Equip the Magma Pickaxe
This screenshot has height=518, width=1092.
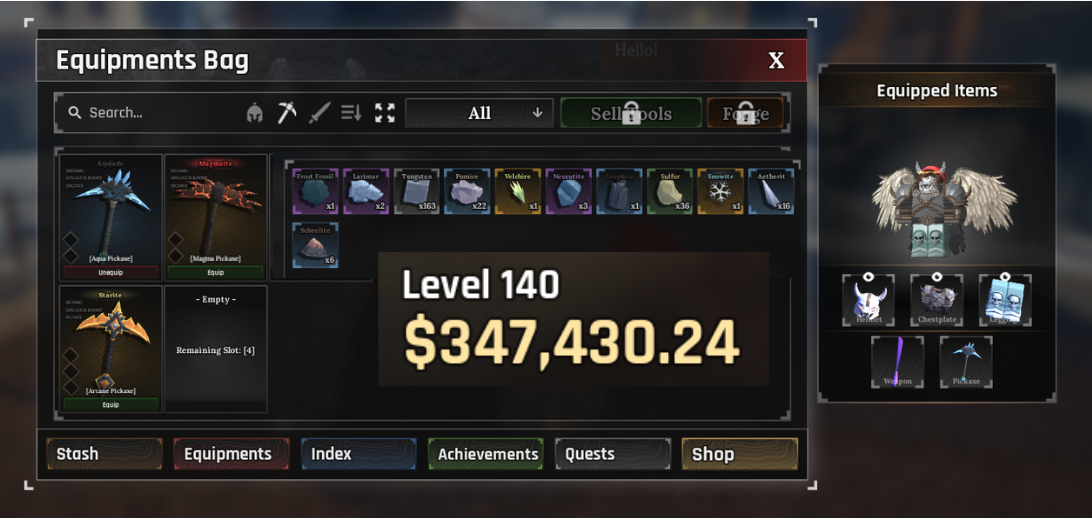215,272
